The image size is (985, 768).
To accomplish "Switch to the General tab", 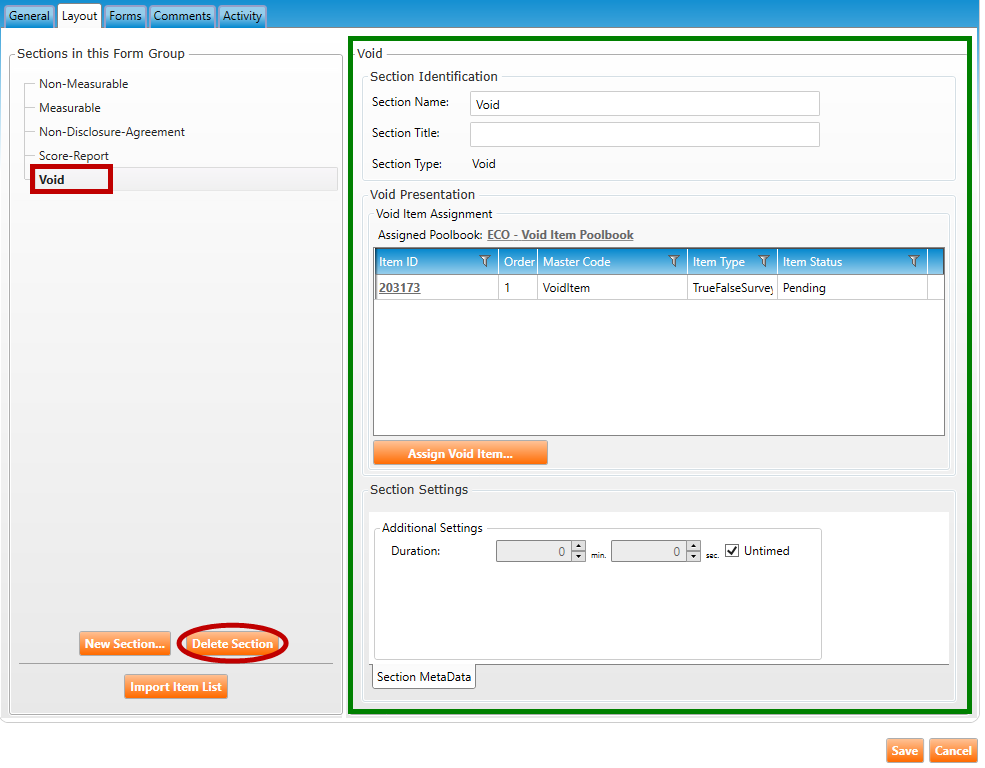I will pos(29,16).
